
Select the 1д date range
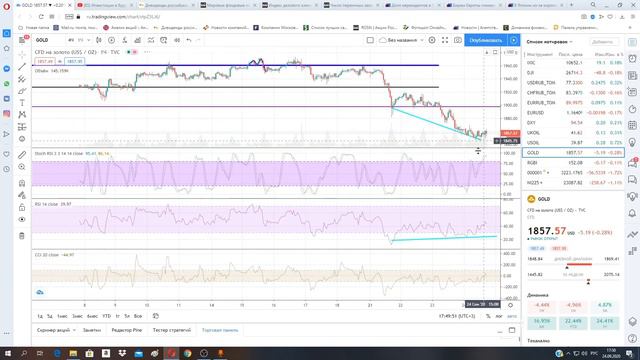pos(40,316)
